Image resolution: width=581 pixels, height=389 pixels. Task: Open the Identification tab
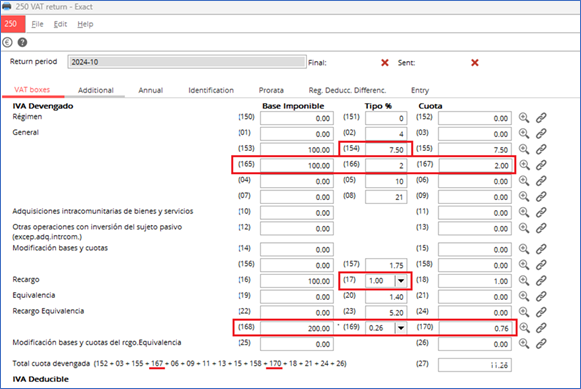pyautogui.click(x=211, y=90)
